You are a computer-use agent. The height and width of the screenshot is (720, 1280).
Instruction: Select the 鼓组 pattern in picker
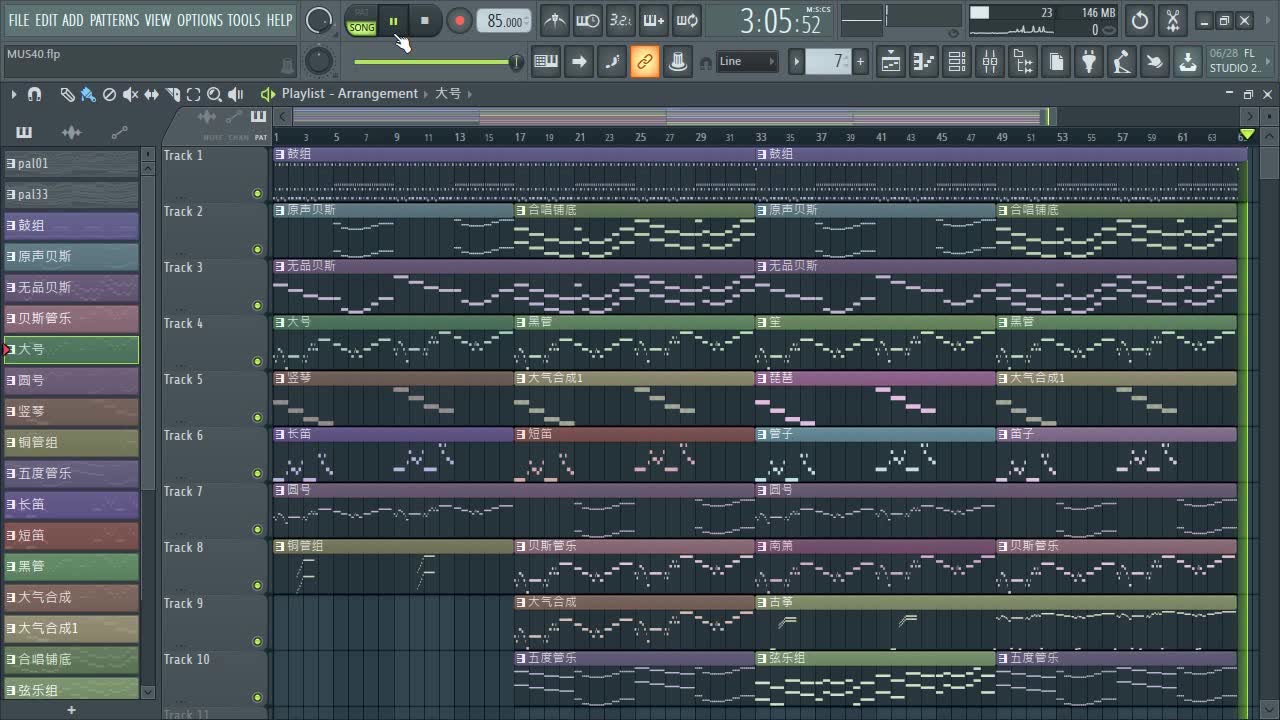point(71,225)
